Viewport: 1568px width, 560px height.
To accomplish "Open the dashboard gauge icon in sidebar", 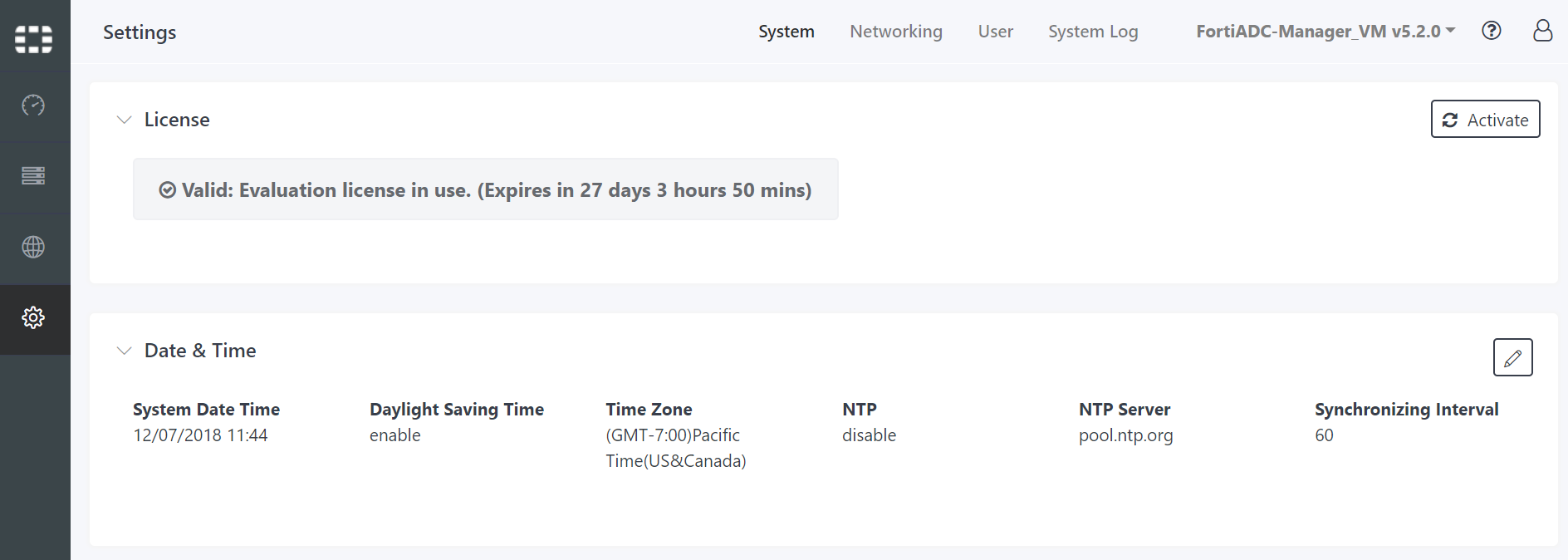I will tap(33, 106).
